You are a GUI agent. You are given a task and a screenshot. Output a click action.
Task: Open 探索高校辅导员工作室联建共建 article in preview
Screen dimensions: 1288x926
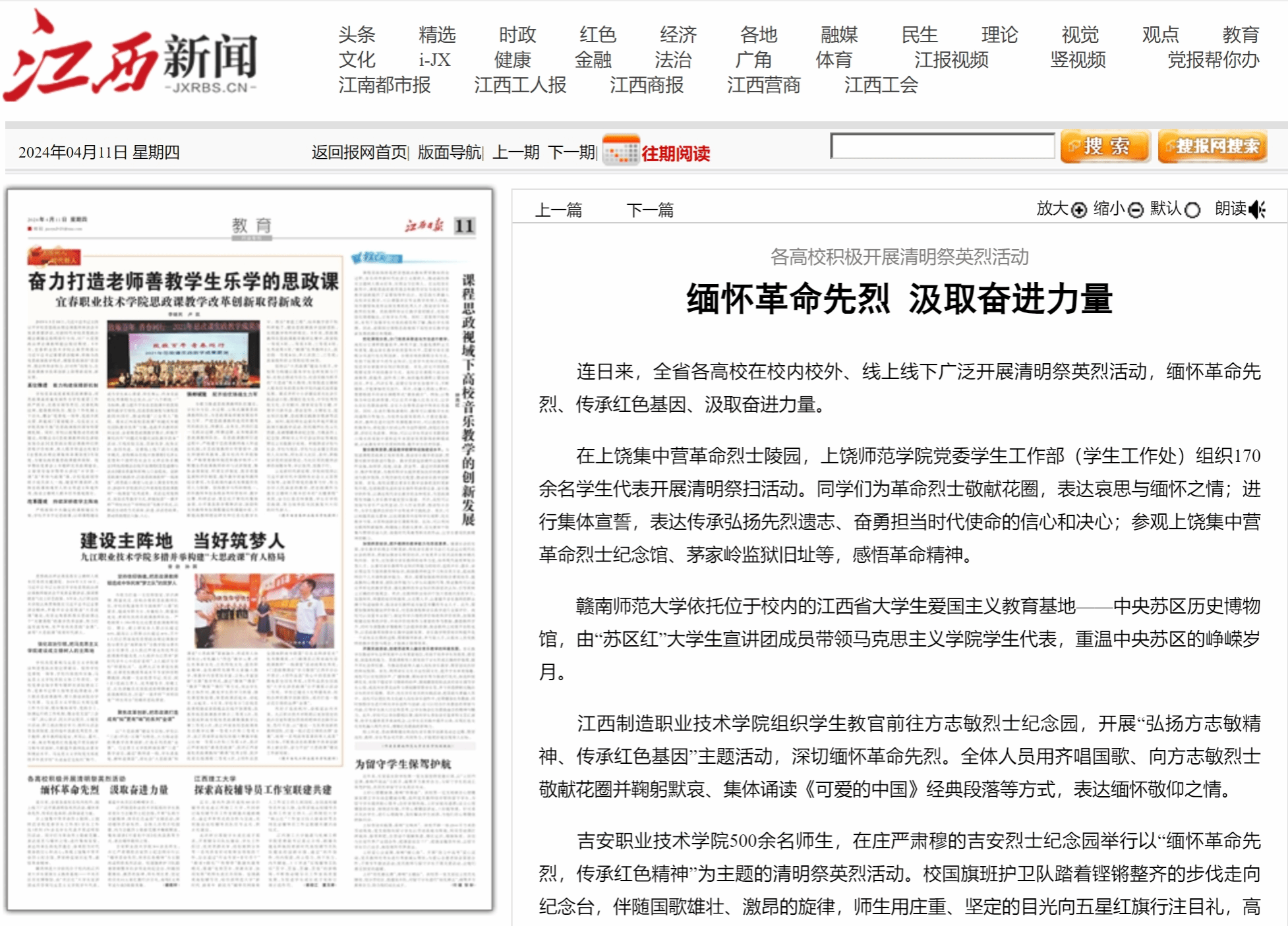(x=262, y=790)
